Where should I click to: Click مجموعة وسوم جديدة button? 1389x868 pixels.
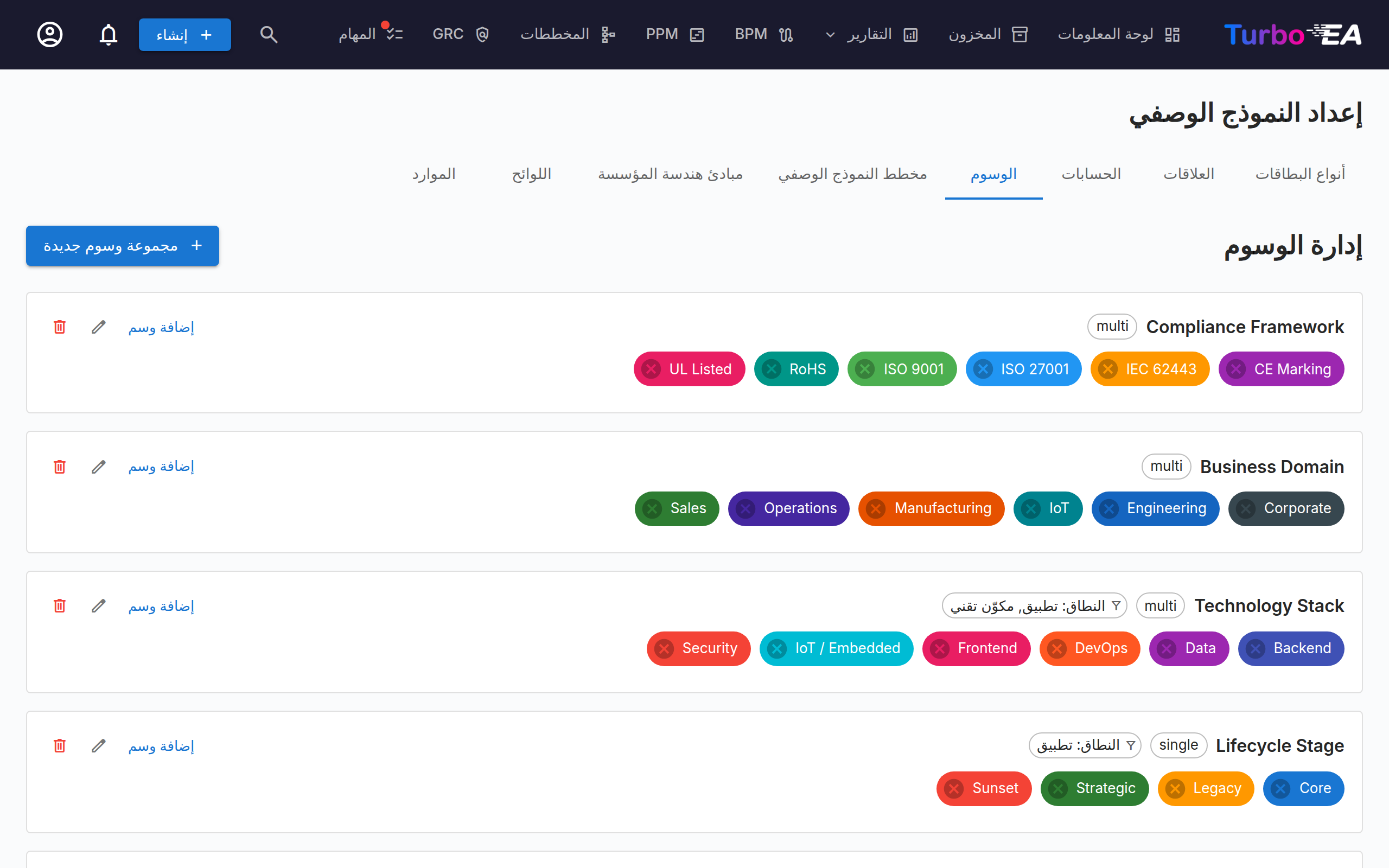(x=122, y=246)
